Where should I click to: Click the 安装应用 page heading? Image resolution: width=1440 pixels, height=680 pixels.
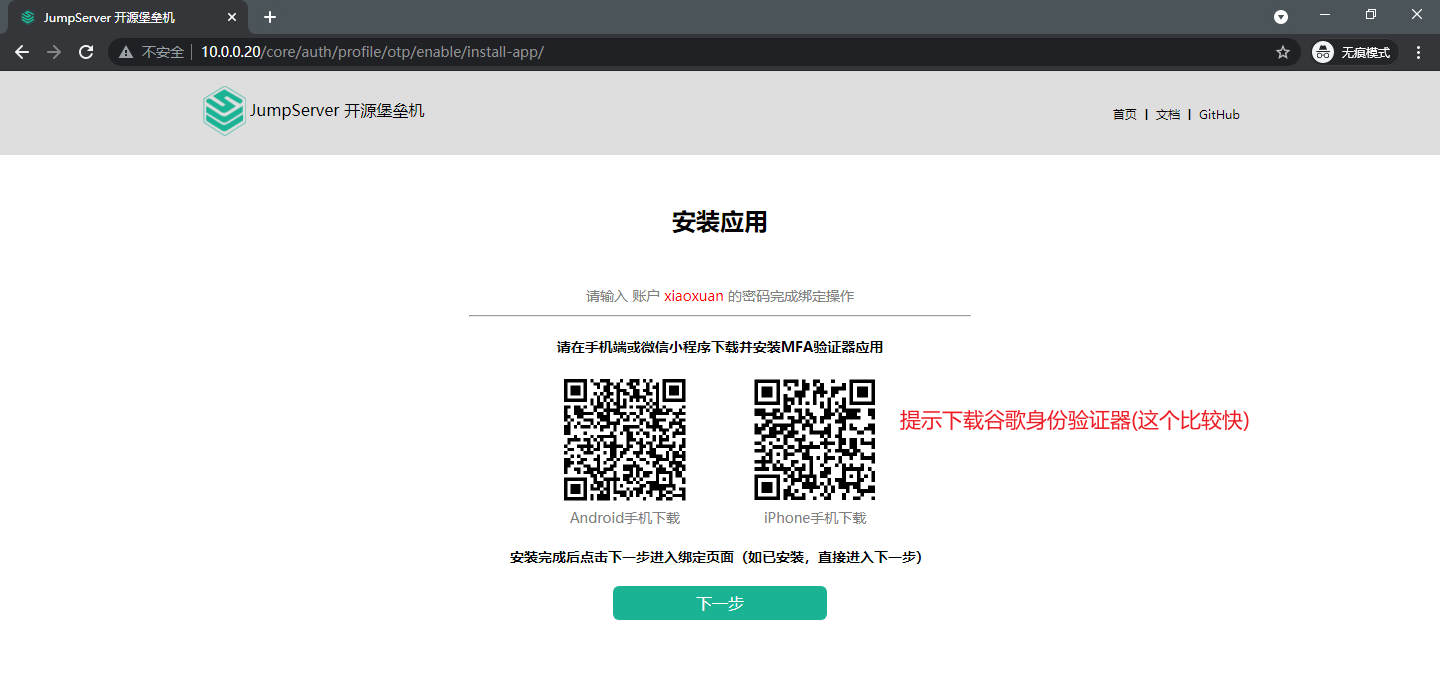(x=720, y=223)
